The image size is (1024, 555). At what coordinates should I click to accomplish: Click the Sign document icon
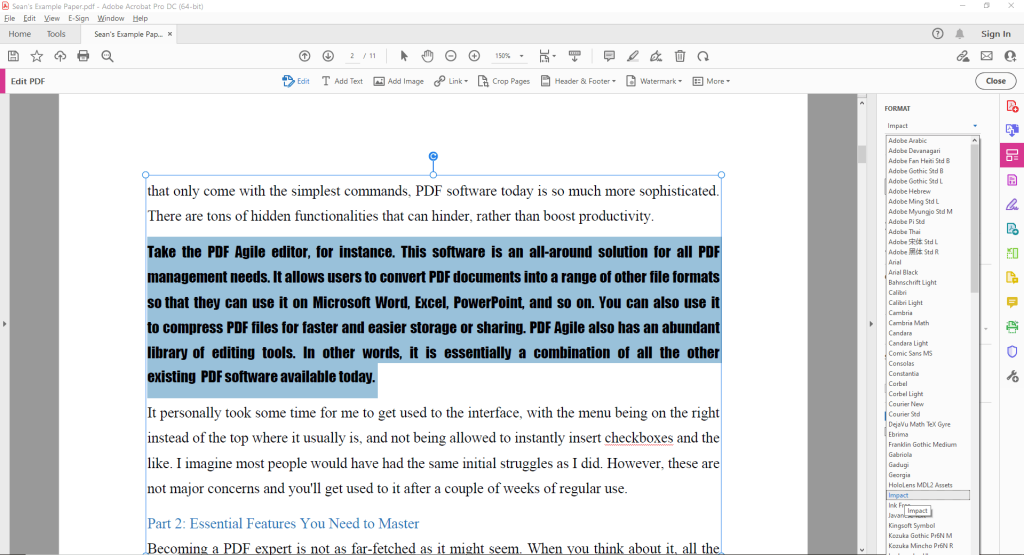coord(656,56)
